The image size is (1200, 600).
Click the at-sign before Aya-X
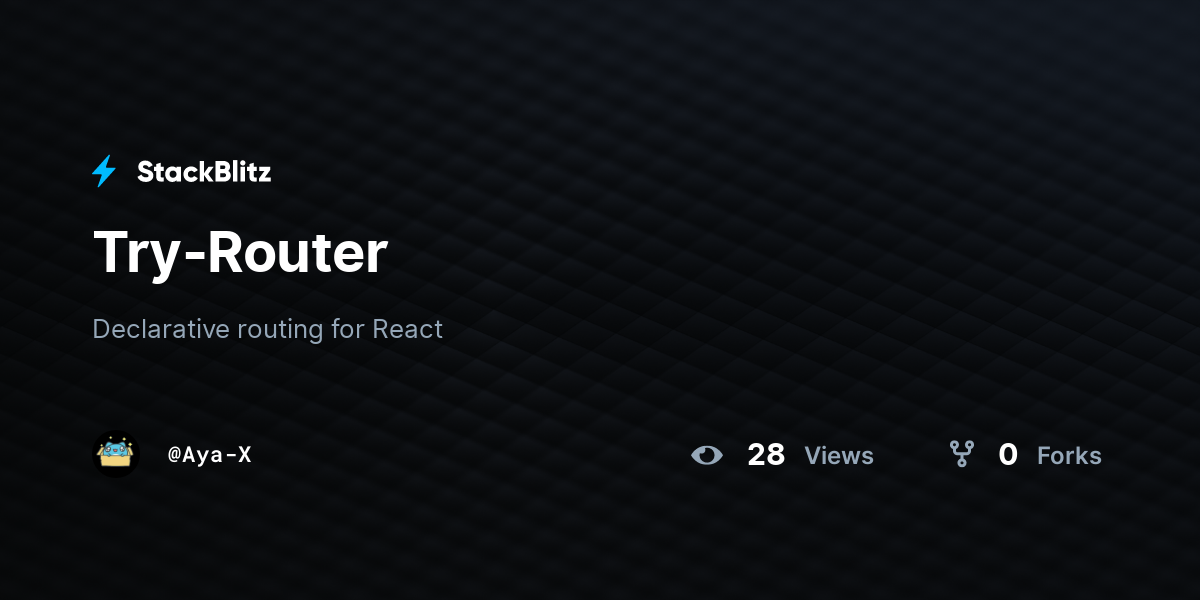tap(174, 455)
